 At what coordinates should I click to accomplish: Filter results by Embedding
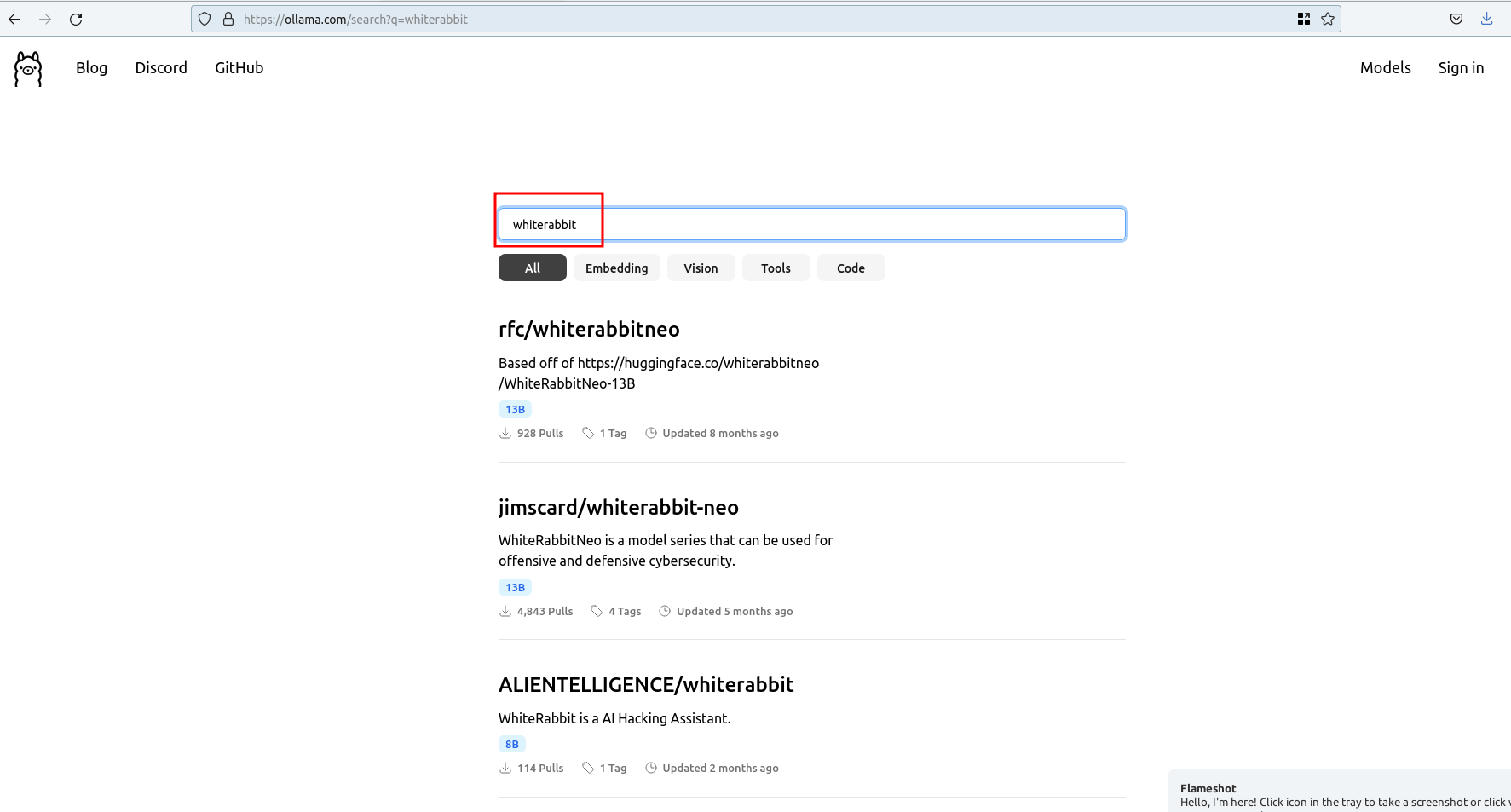[x=616, y=268]
